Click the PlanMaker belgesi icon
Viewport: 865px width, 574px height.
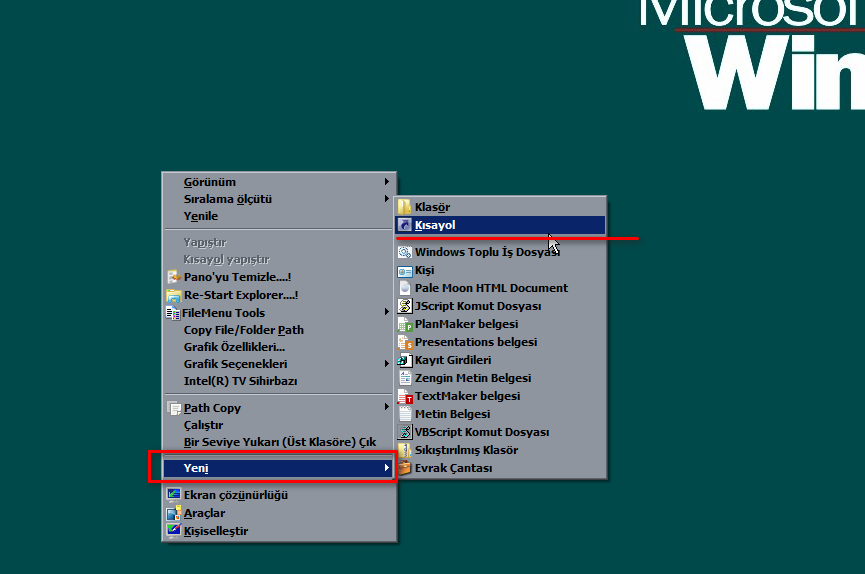404,324
